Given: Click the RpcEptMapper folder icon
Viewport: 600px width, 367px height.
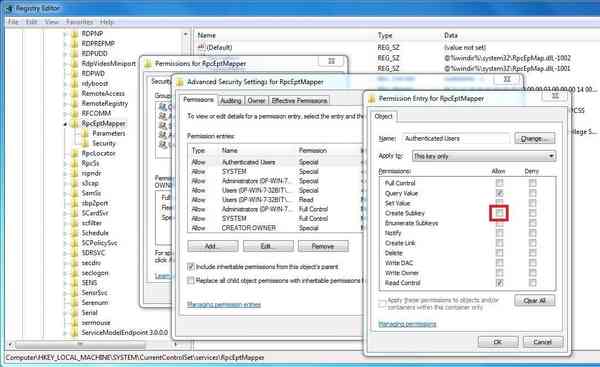Looking at the screenshot, I should (x=75, y=123).
